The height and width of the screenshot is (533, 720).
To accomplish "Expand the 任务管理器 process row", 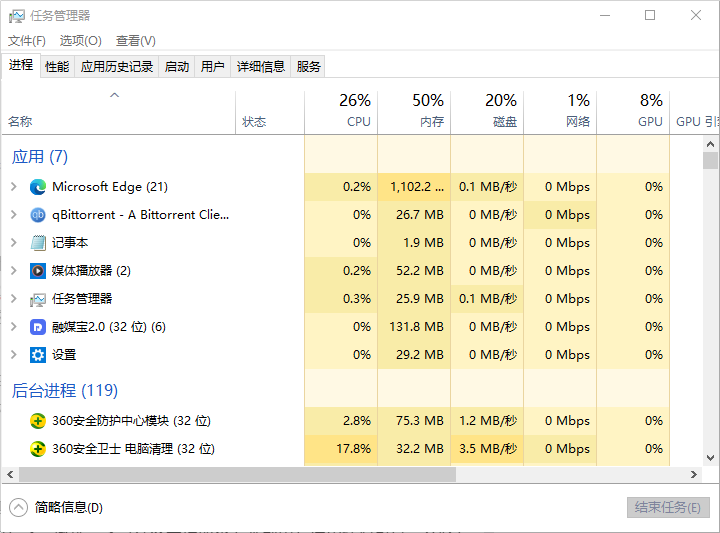I will [x=13, y=298].
